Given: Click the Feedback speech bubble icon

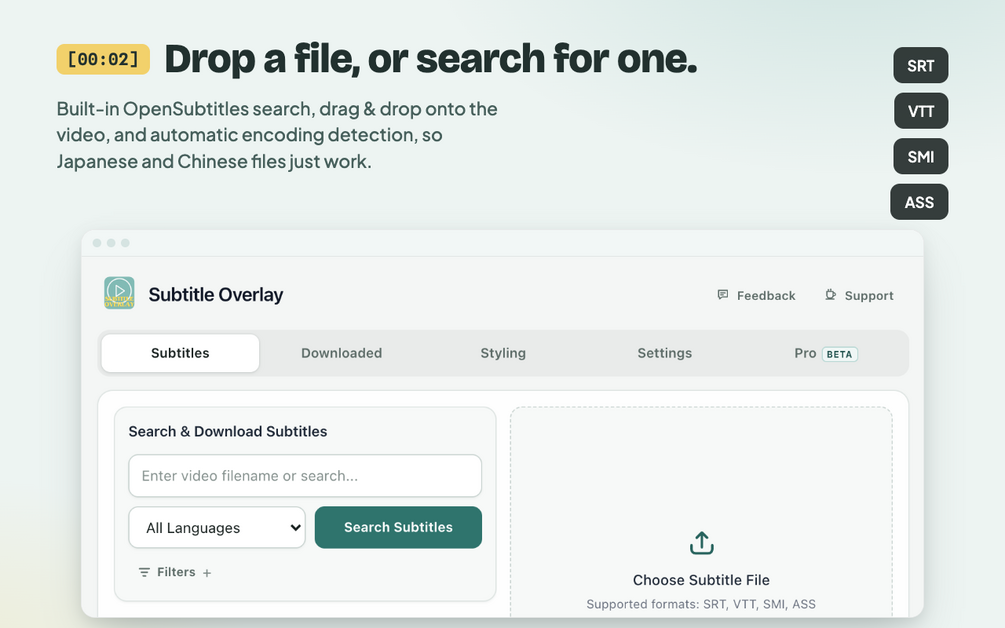Looking at the screenshot, I should [x=722, y=295].
